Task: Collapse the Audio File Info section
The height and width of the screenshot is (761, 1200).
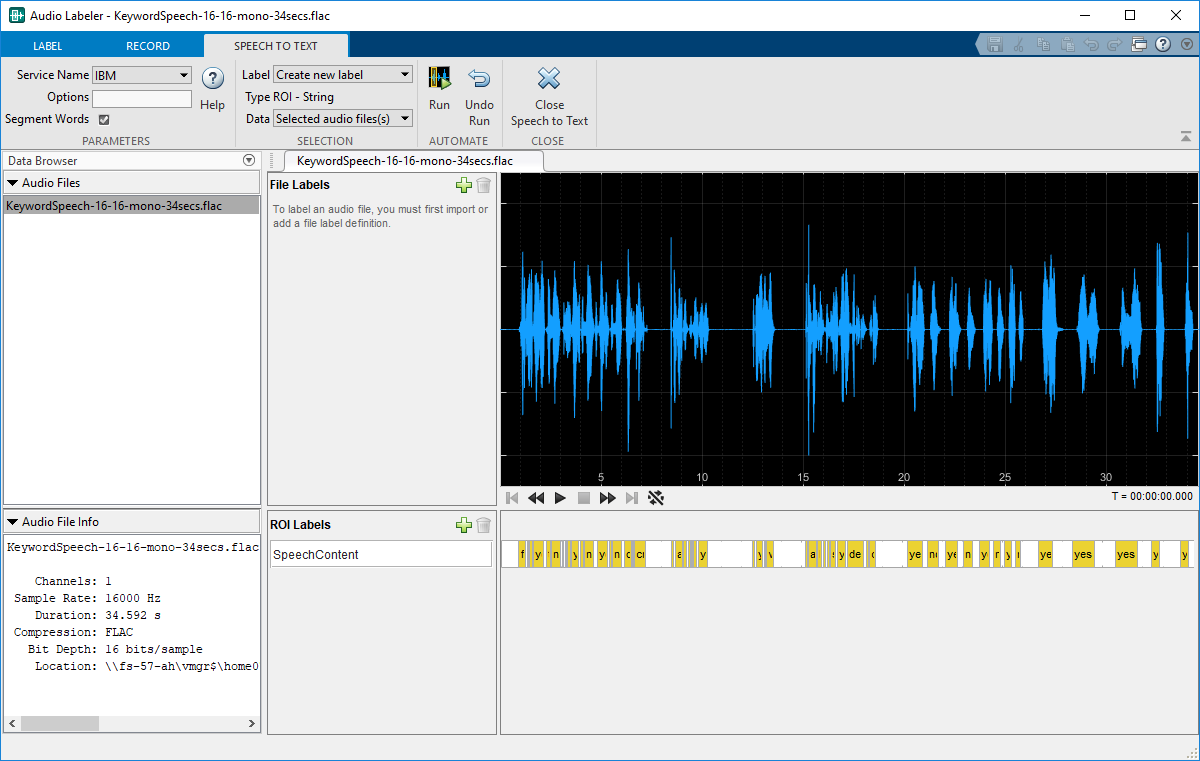Action: point(13,522)
